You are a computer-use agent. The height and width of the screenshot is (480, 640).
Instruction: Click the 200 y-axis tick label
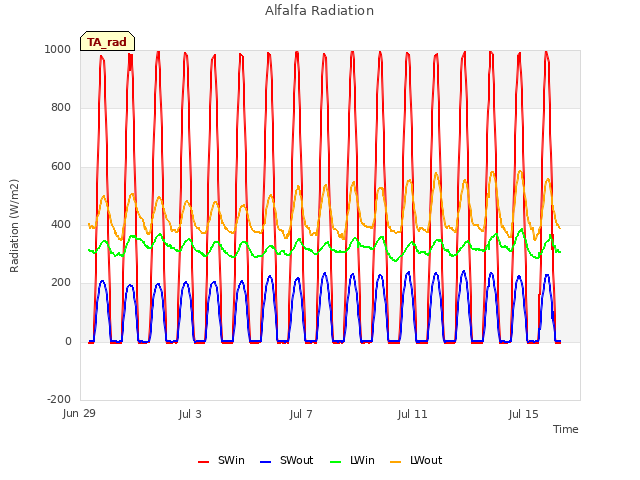[x=61, y=282]
